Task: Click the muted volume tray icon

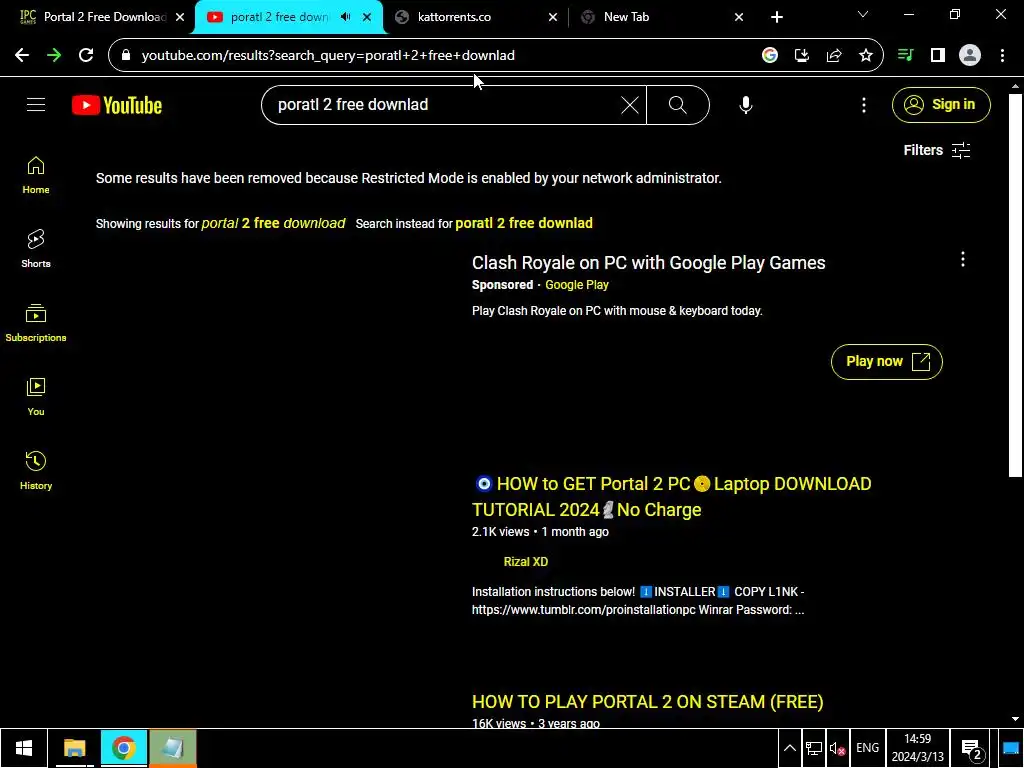Action: [837, 748]
